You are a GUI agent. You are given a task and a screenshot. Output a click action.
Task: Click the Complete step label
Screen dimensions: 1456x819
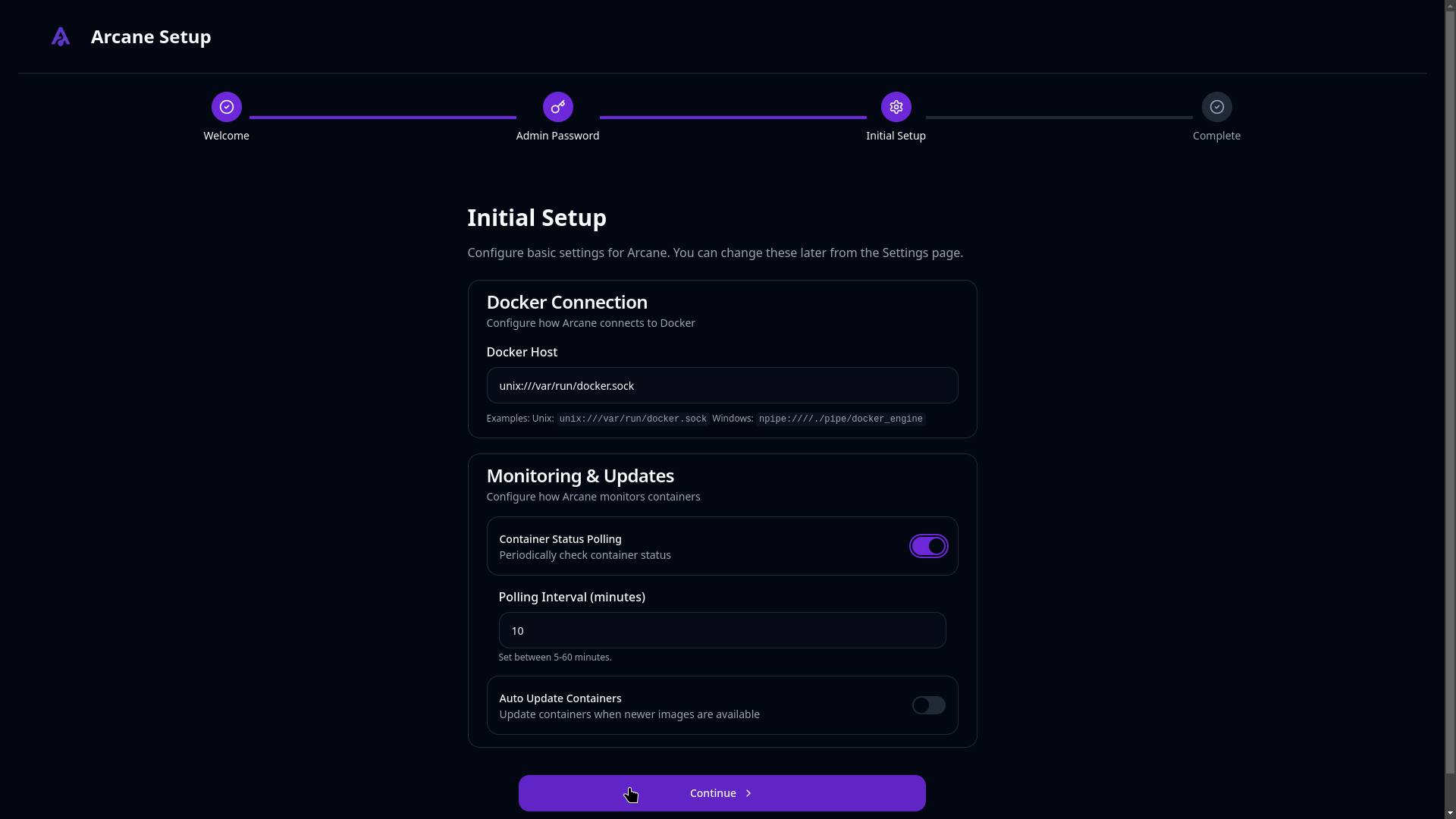click(x=1216, y=136)
